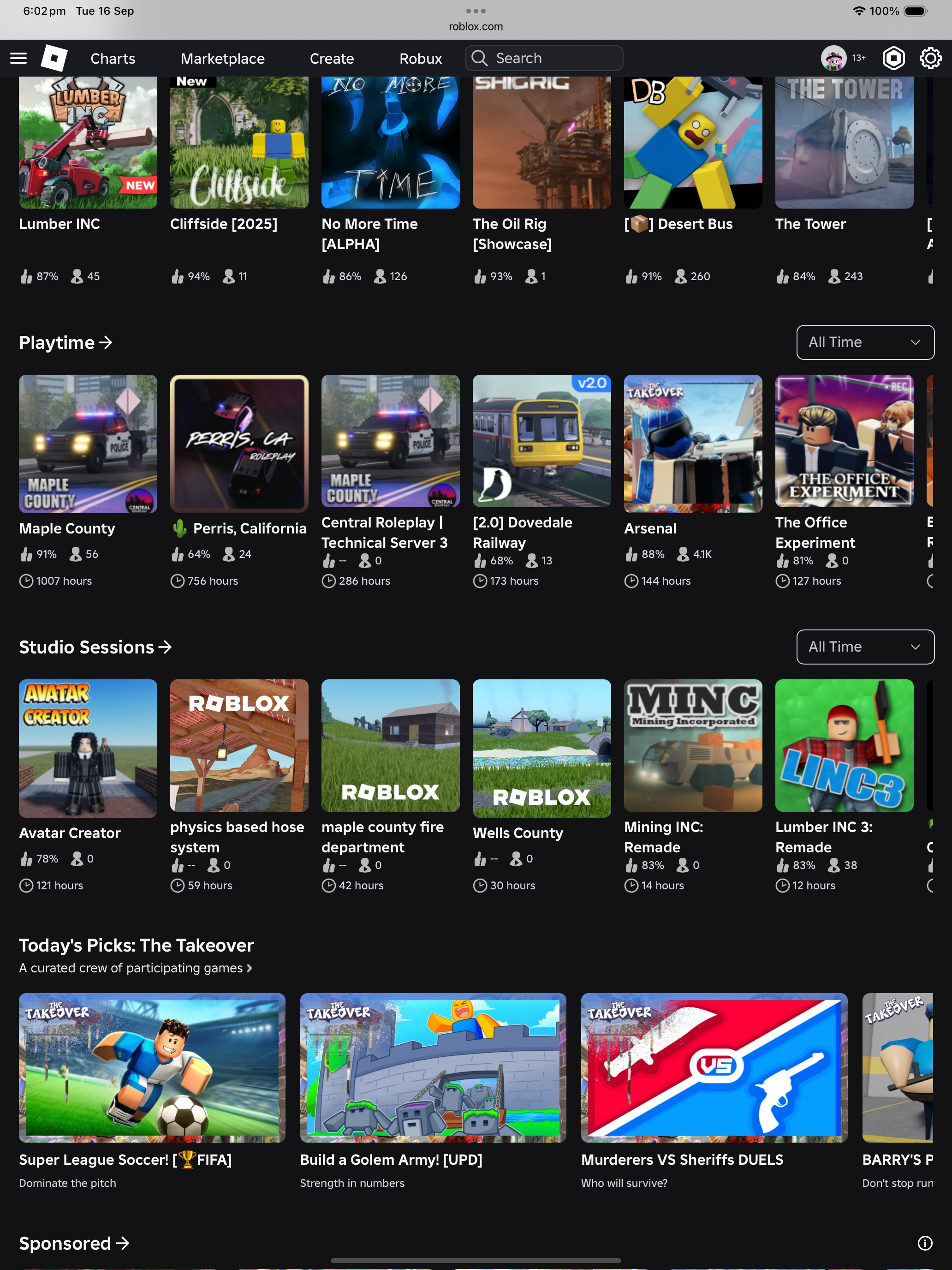Open the Marketplace tab
Image resolution: width=952 pixels, height=1270 pixels.
(223, 58)
